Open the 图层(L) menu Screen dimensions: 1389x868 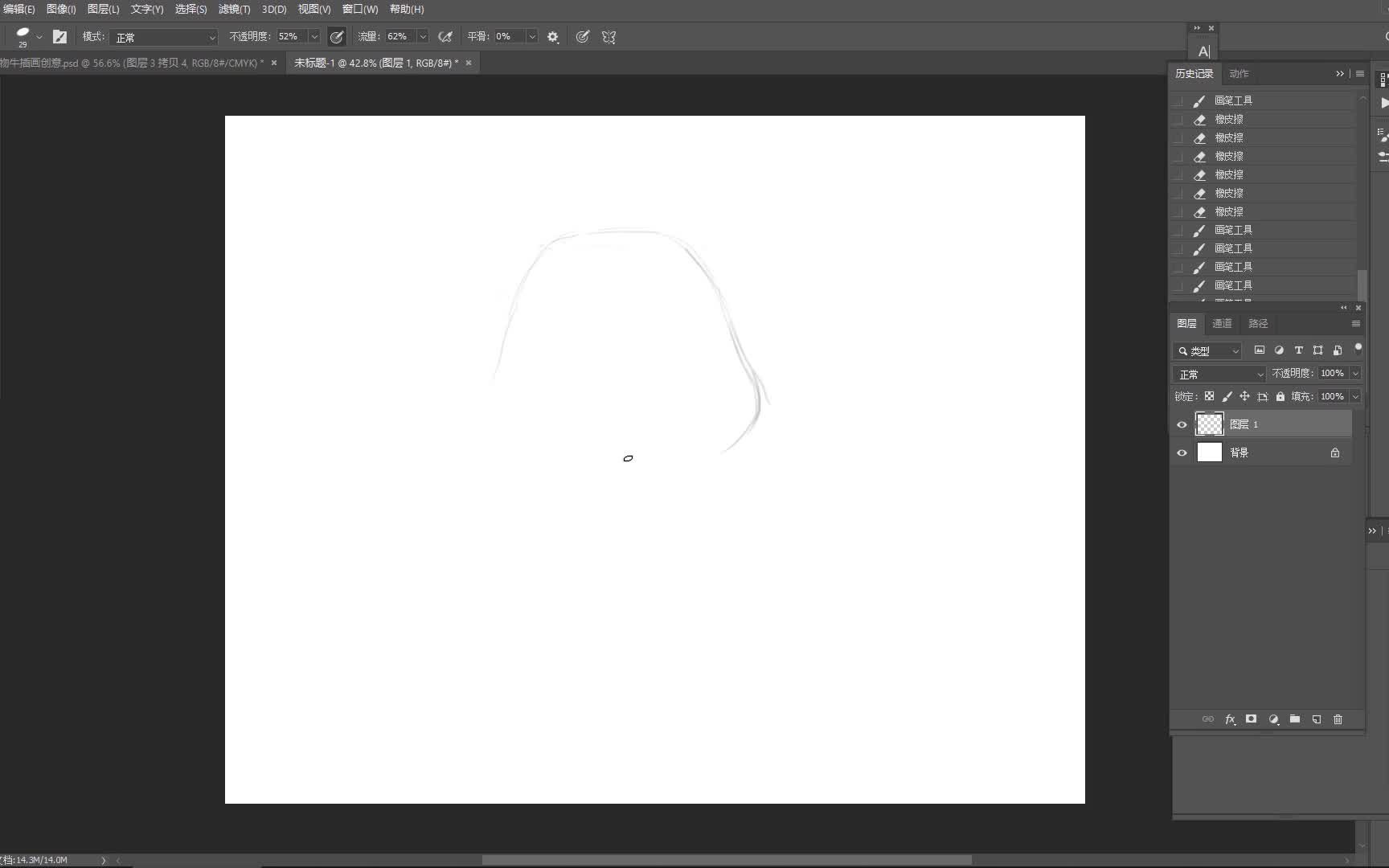pos(103,10)
